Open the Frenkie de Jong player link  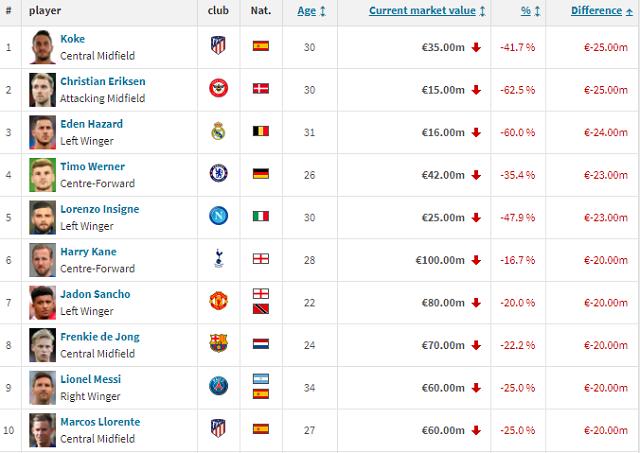pos(100,337)
